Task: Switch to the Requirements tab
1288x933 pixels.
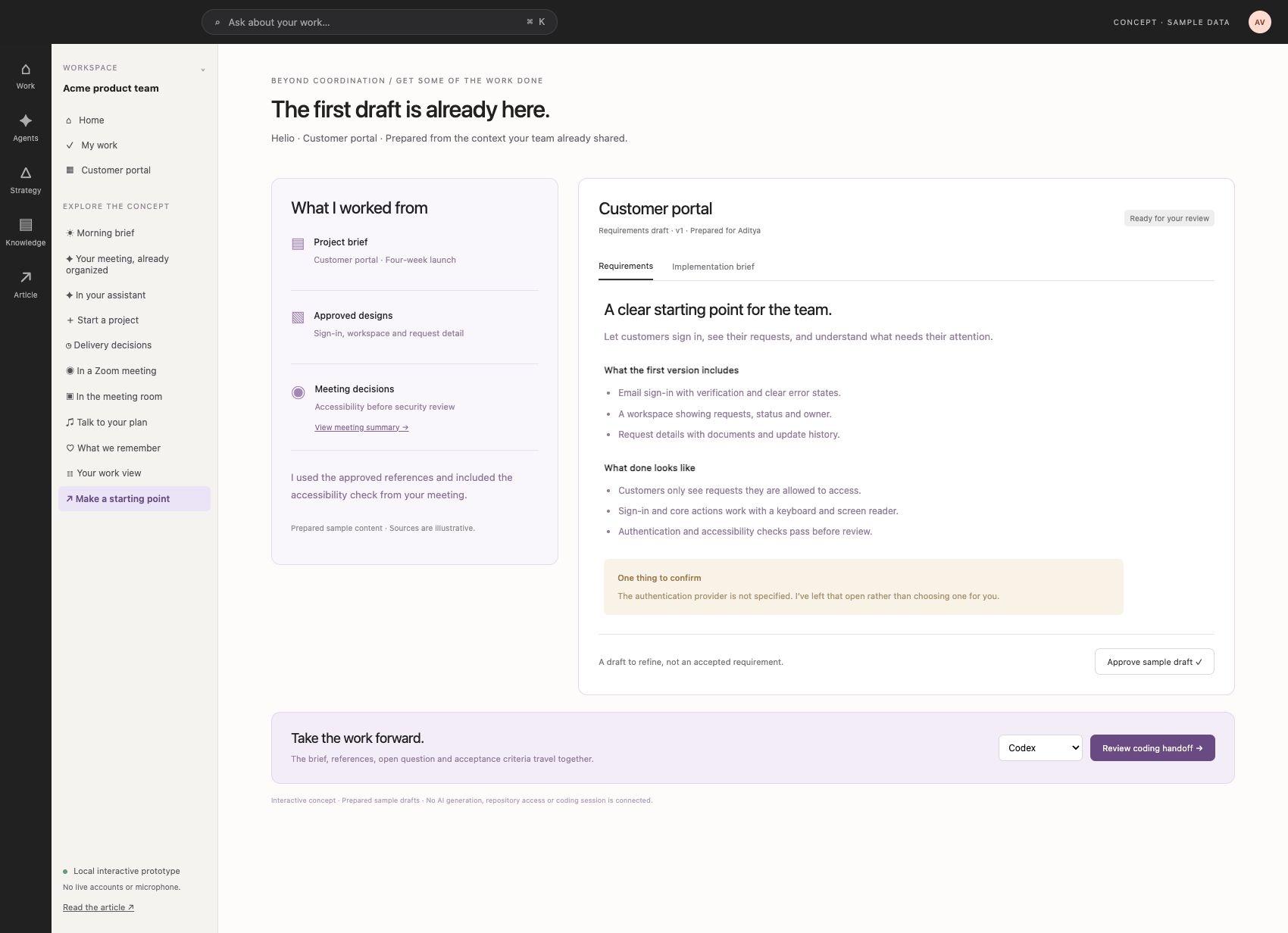Action: click(x=626, y=267)
